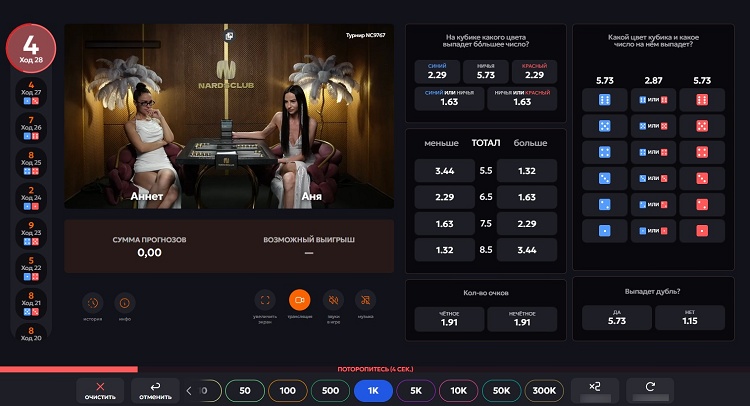Pick blue или red four dice
This screenshot has height=406, width=750.
click(653, 152)
